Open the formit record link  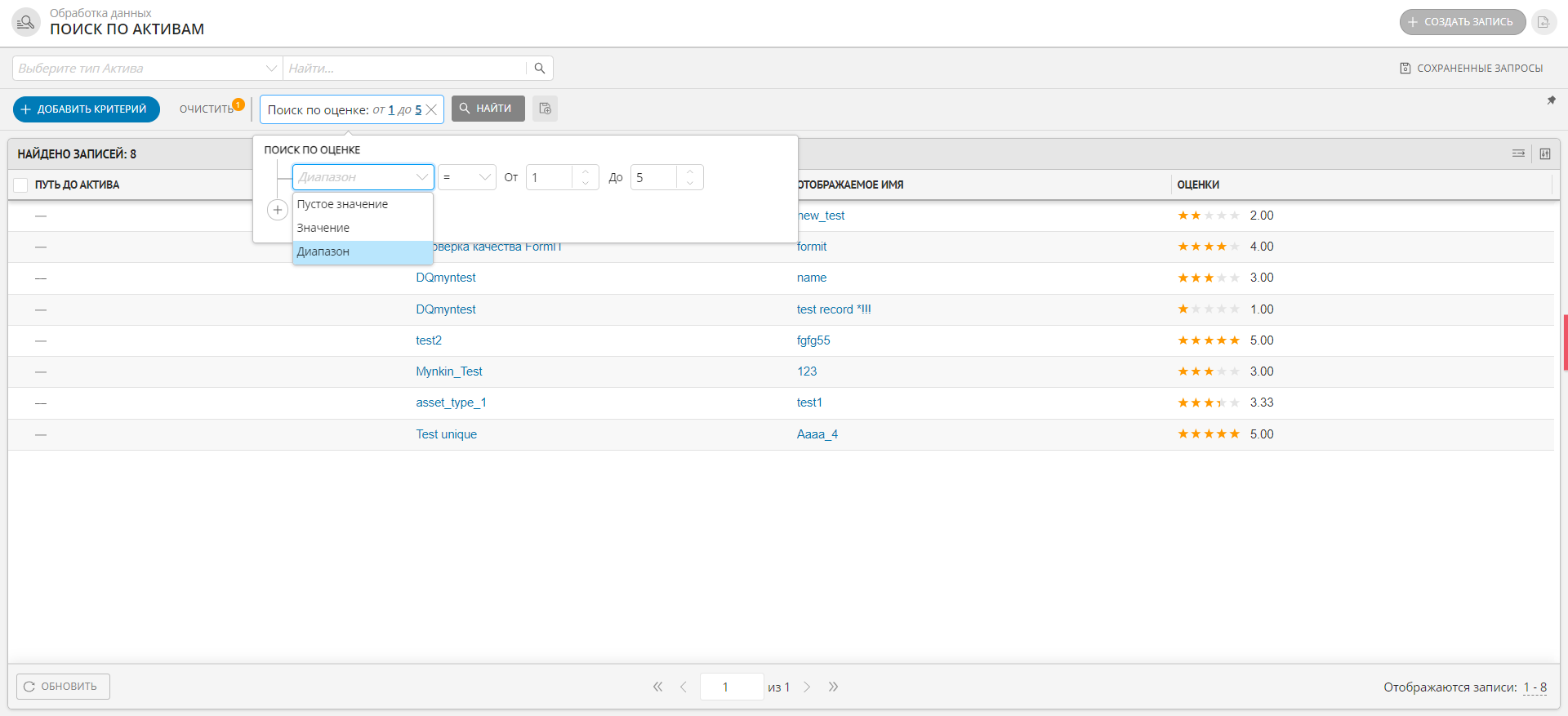coord(812,247)
